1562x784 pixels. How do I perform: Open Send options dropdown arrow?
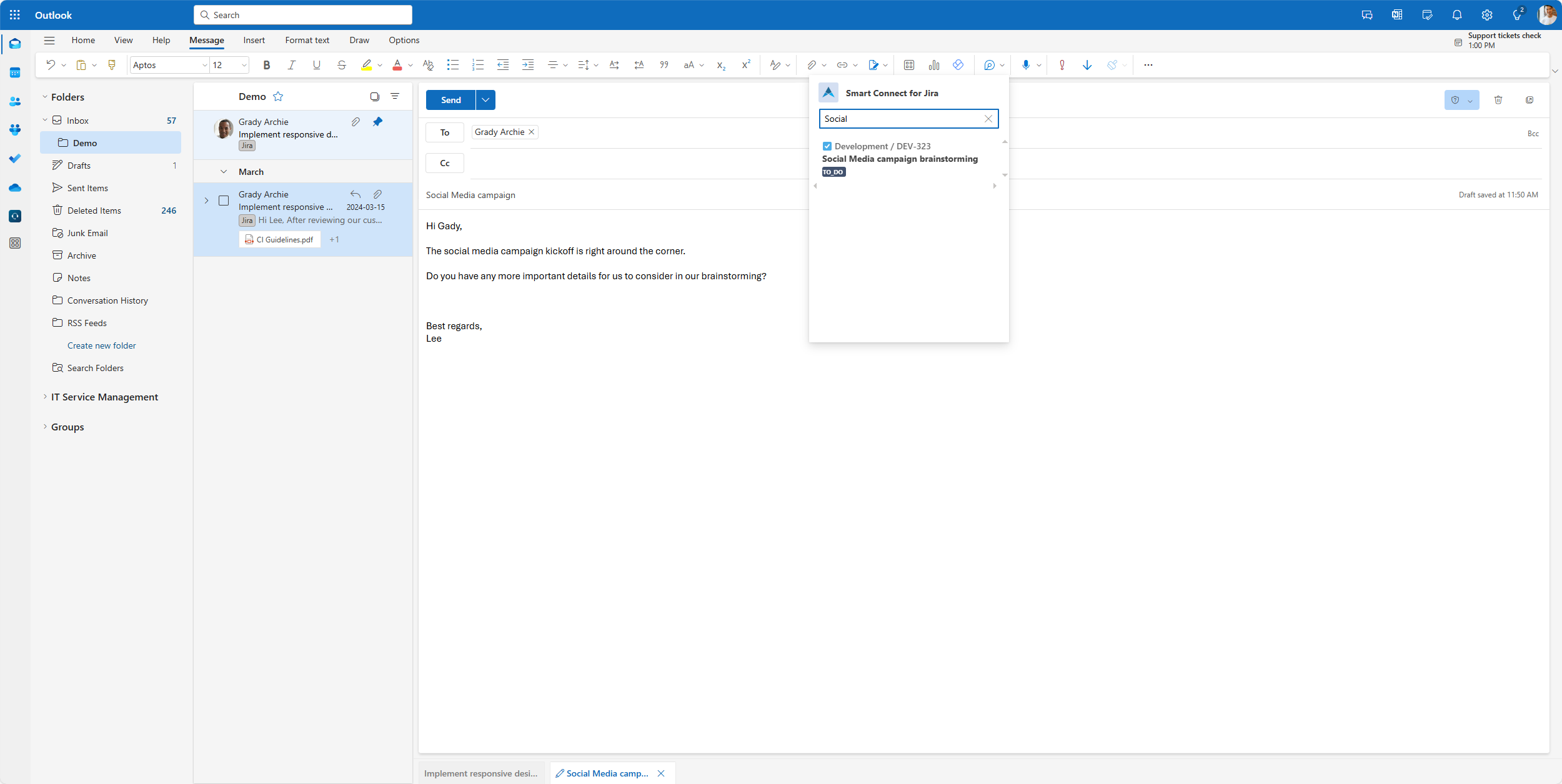coord(485,100)
